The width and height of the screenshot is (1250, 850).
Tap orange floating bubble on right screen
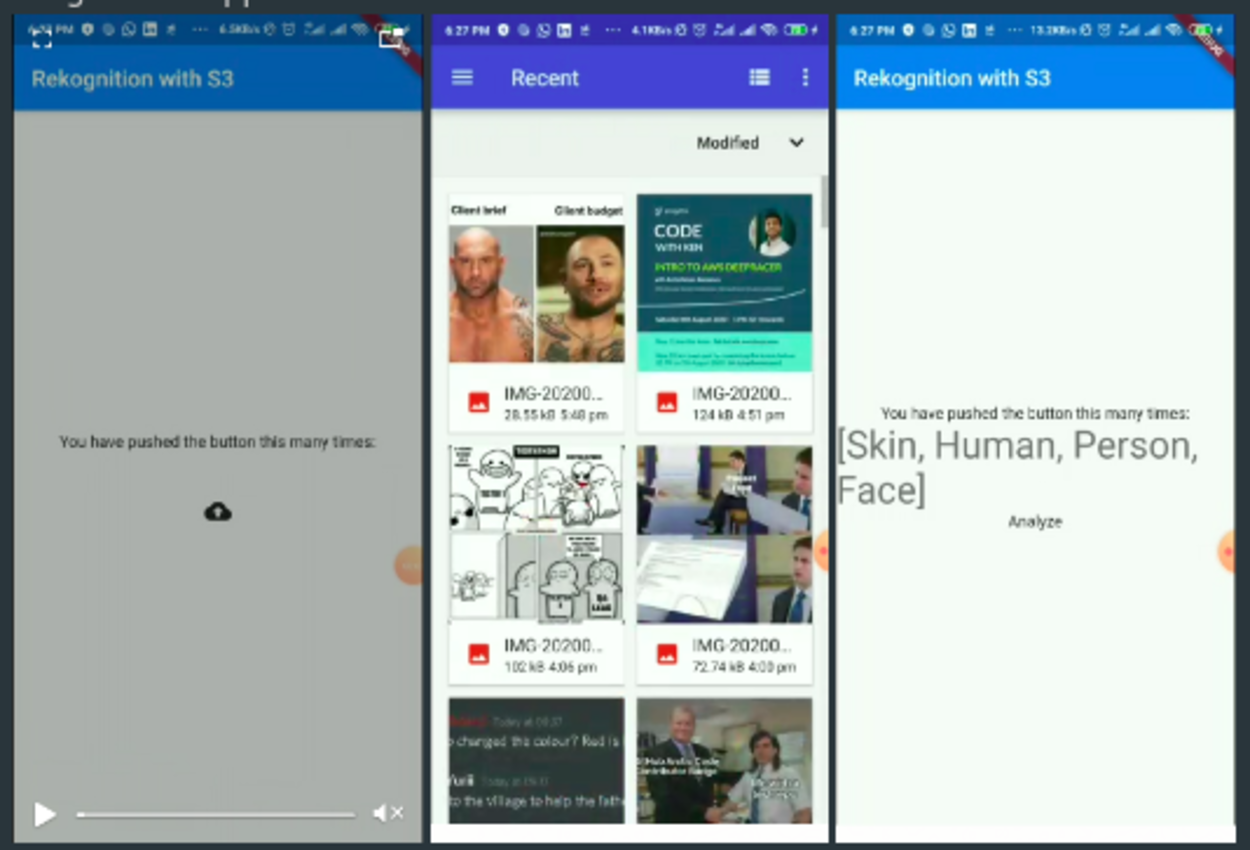1226,552
